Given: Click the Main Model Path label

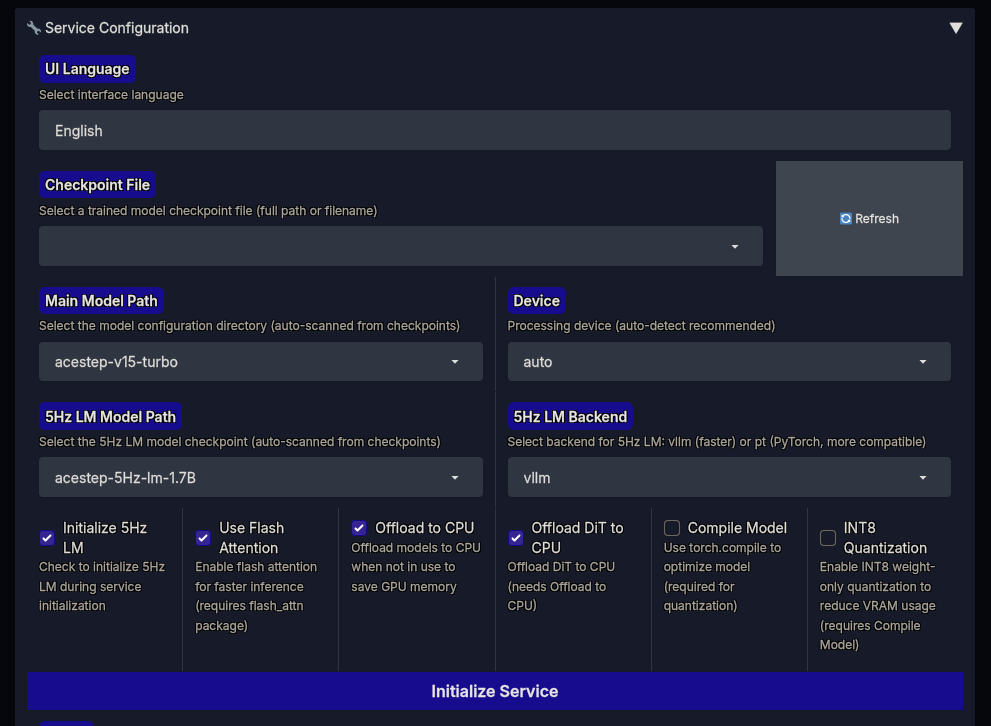Looking at the screenshot, I should pyautogui.click(x=101, y=301).
